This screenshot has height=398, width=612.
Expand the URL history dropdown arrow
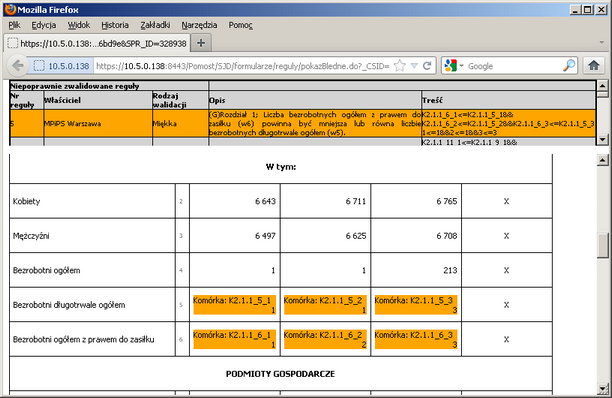[x=415, y=66]
